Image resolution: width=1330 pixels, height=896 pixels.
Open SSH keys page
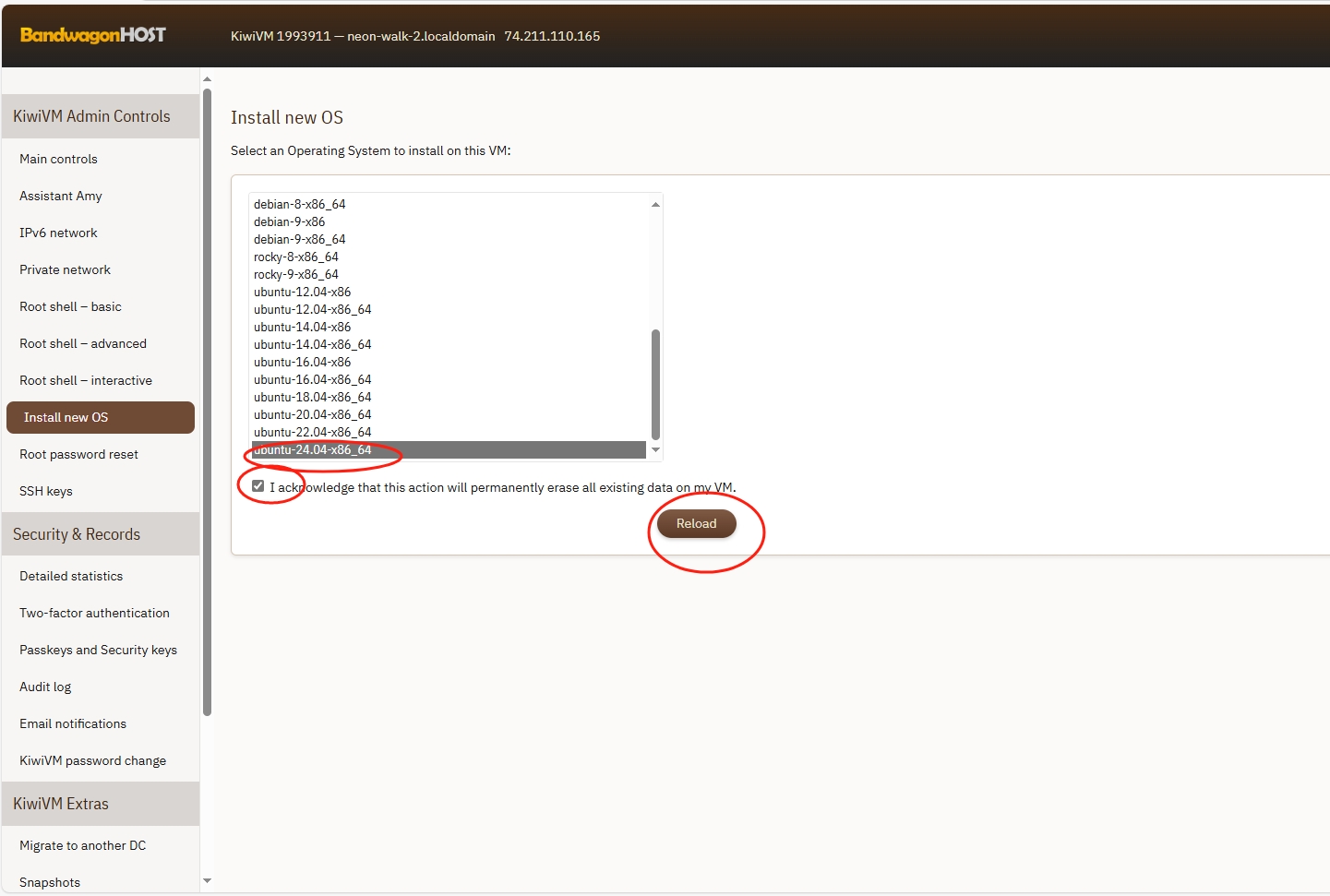(46, 491)
